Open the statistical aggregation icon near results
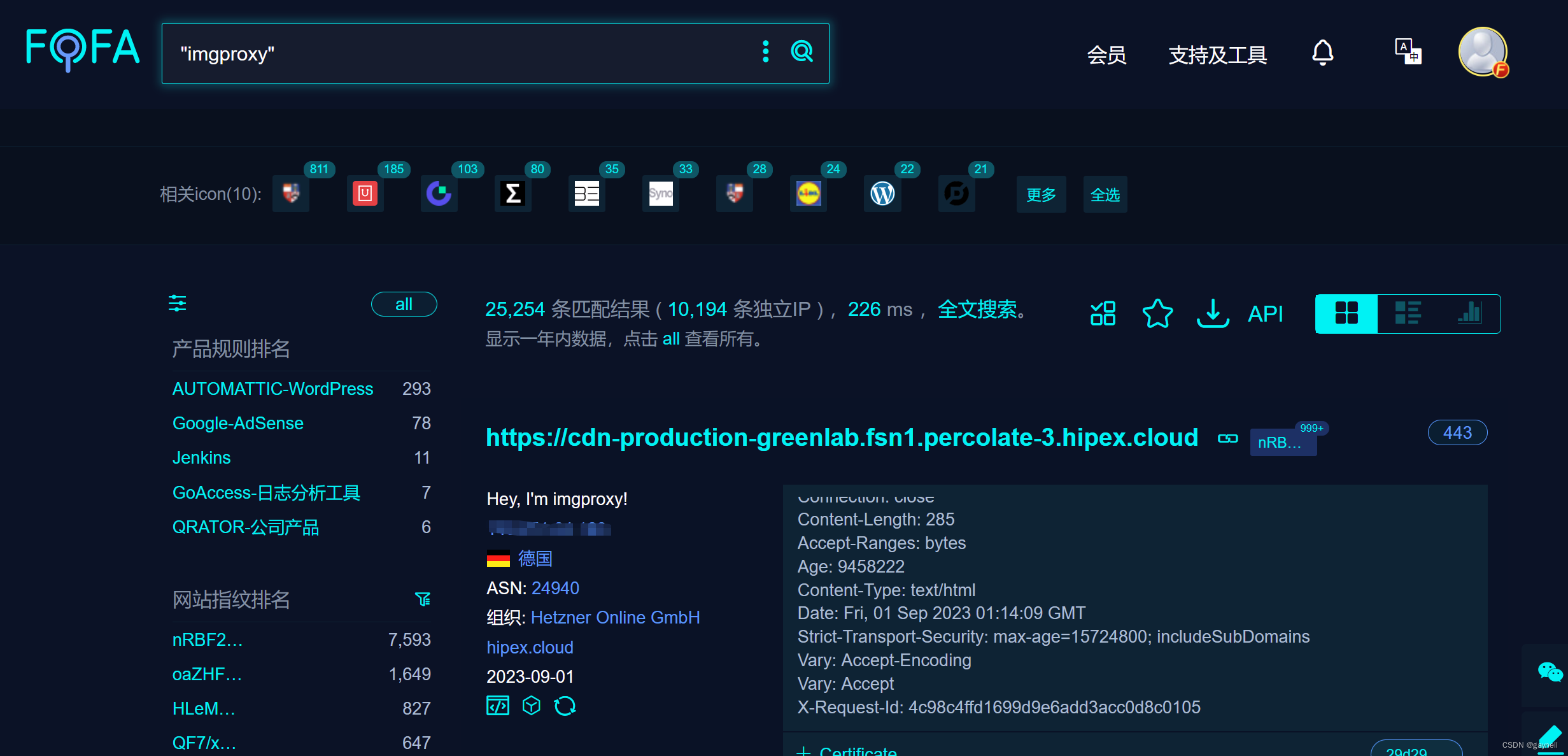 coord(1102,313)
